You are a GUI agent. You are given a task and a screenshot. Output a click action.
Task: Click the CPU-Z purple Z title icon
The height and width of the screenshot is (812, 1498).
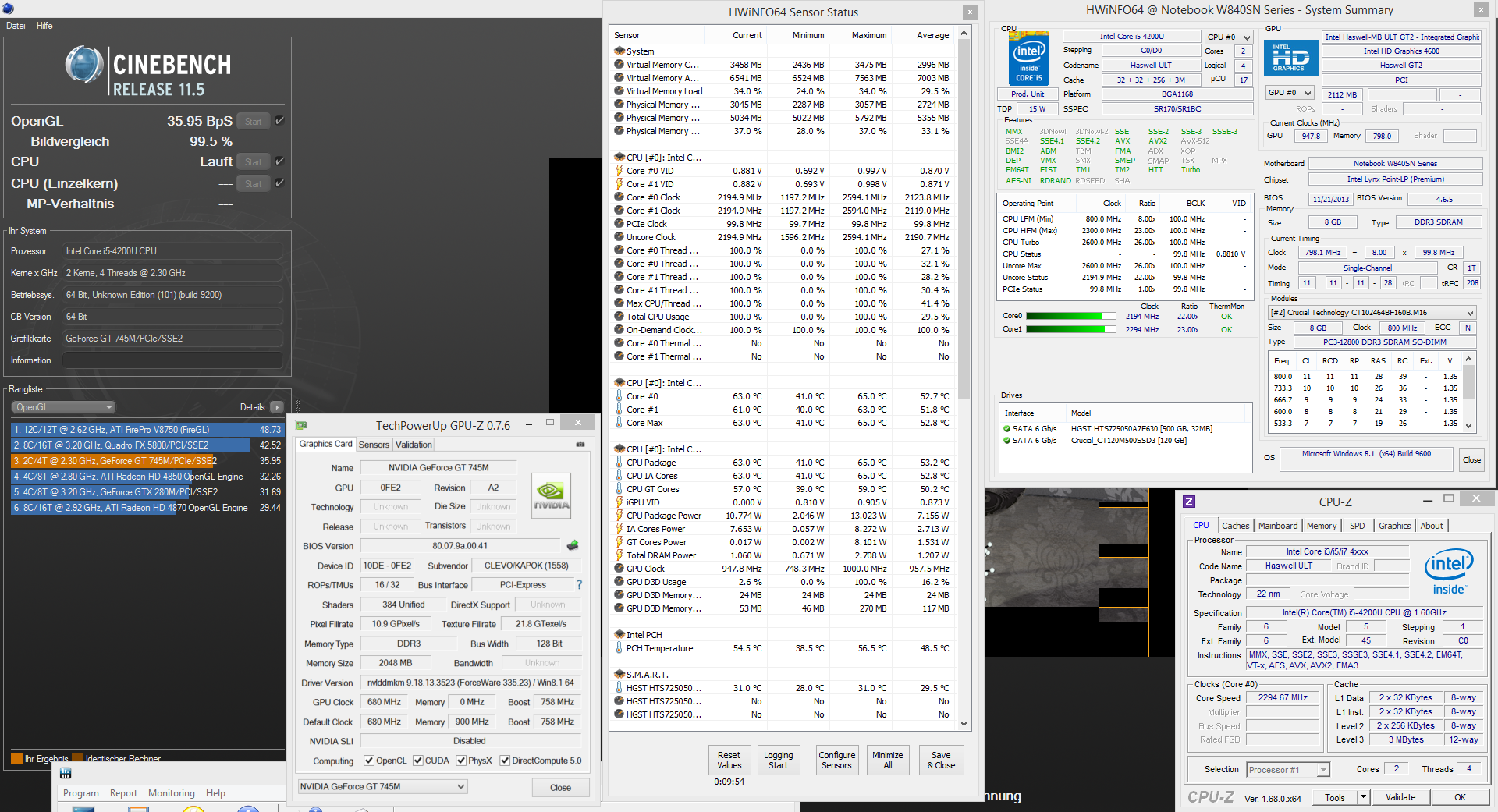coord(1189,502)
